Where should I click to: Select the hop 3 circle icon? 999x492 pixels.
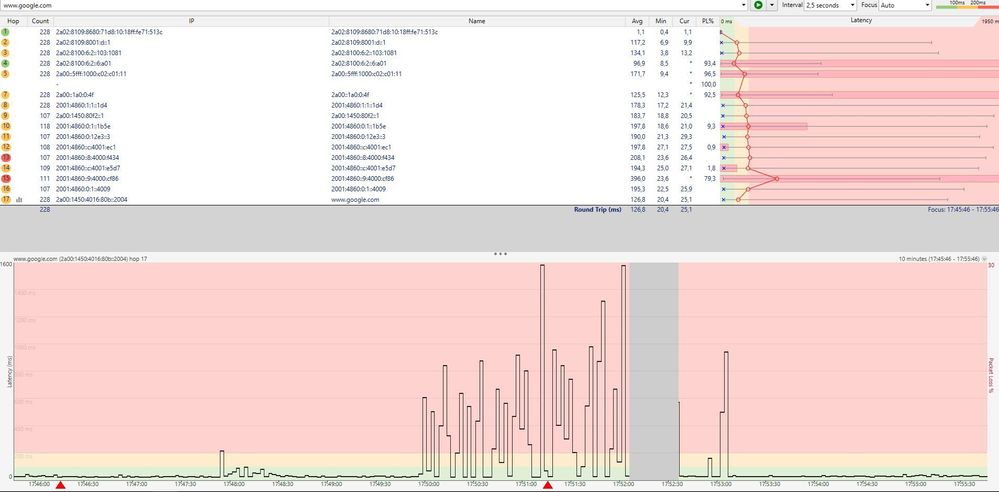(x=6, y=53)
